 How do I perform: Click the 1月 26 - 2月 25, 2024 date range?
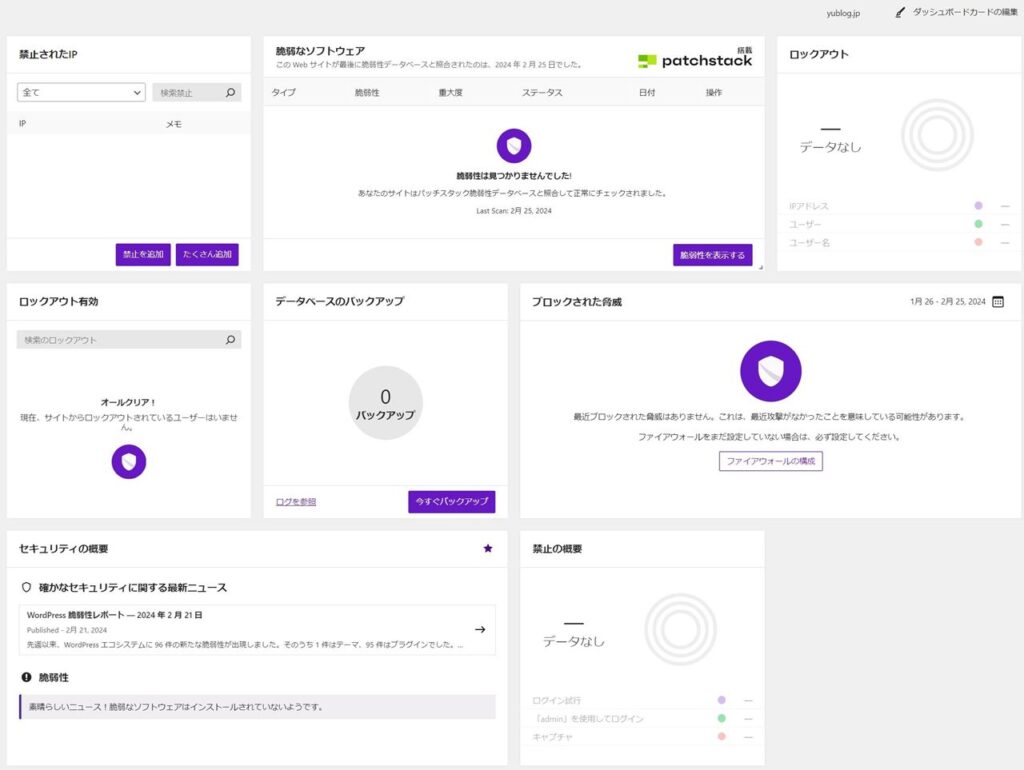coord(948,302)
